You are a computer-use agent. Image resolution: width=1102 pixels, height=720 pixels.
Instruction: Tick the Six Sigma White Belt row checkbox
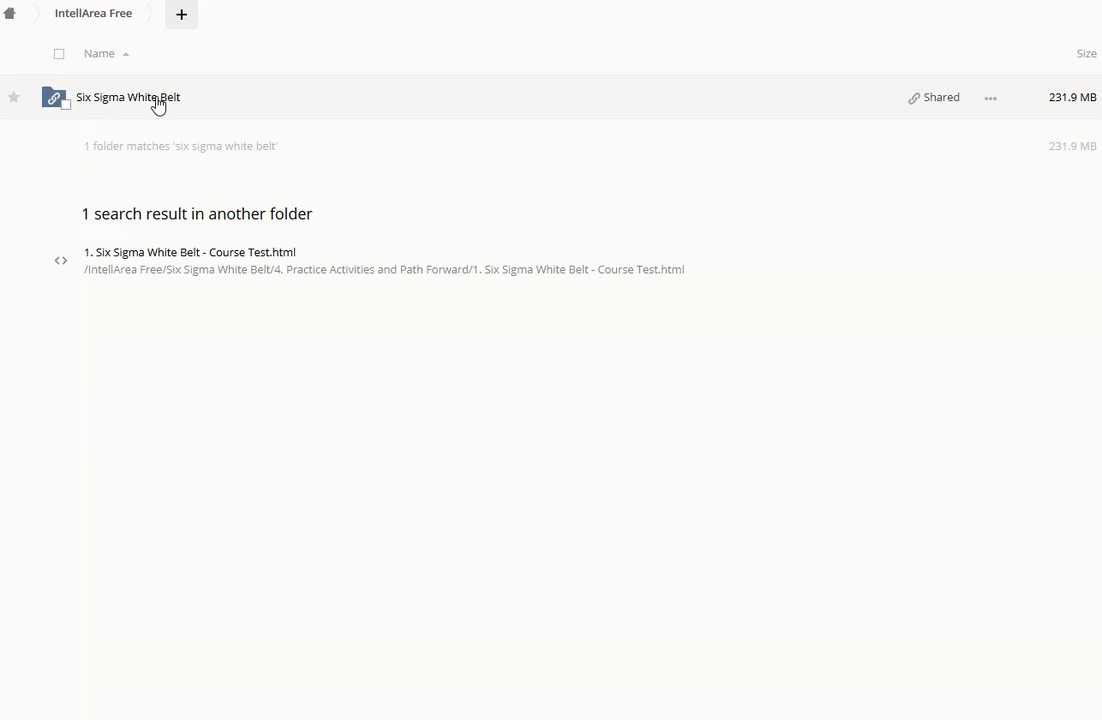click(66, 104)
